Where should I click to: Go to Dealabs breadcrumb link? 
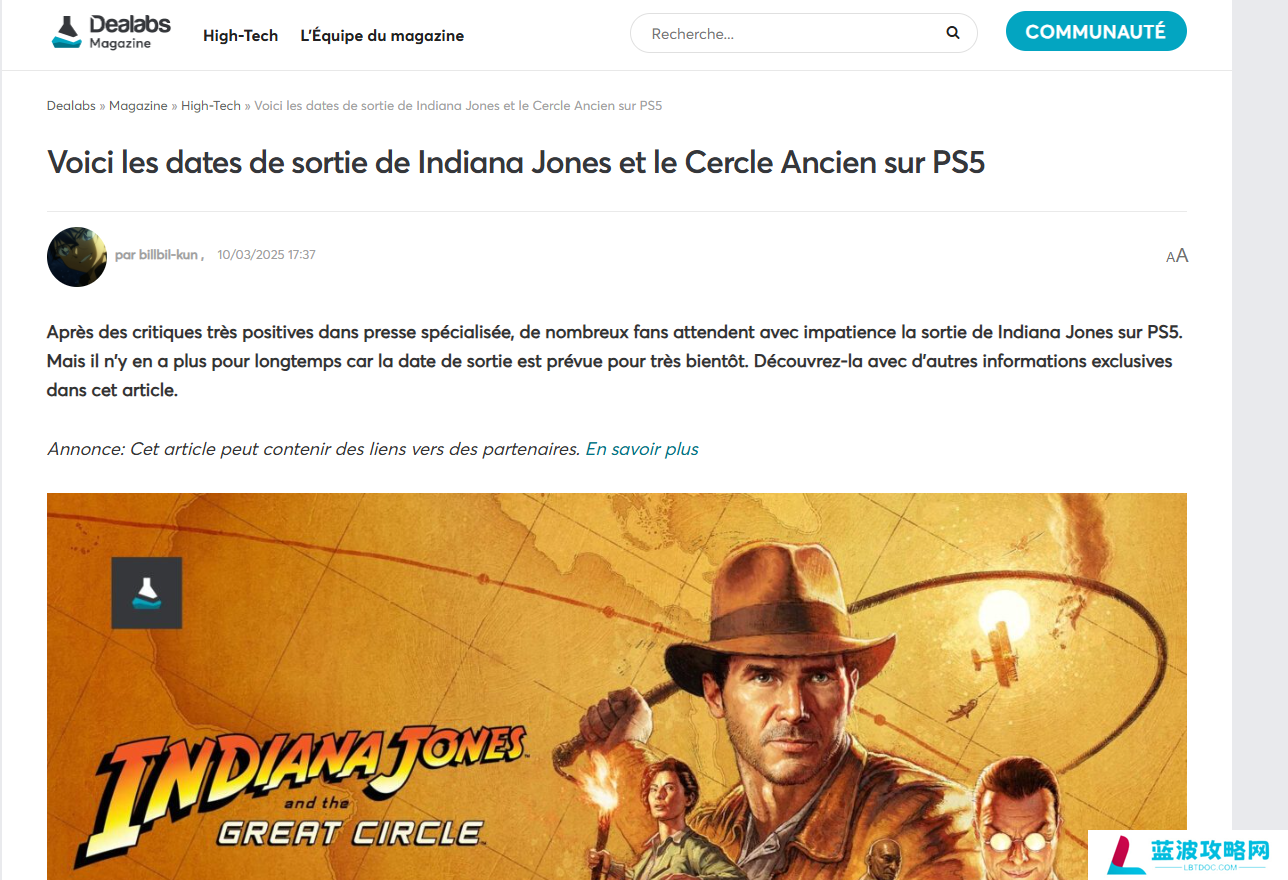[x=71, y=106]
